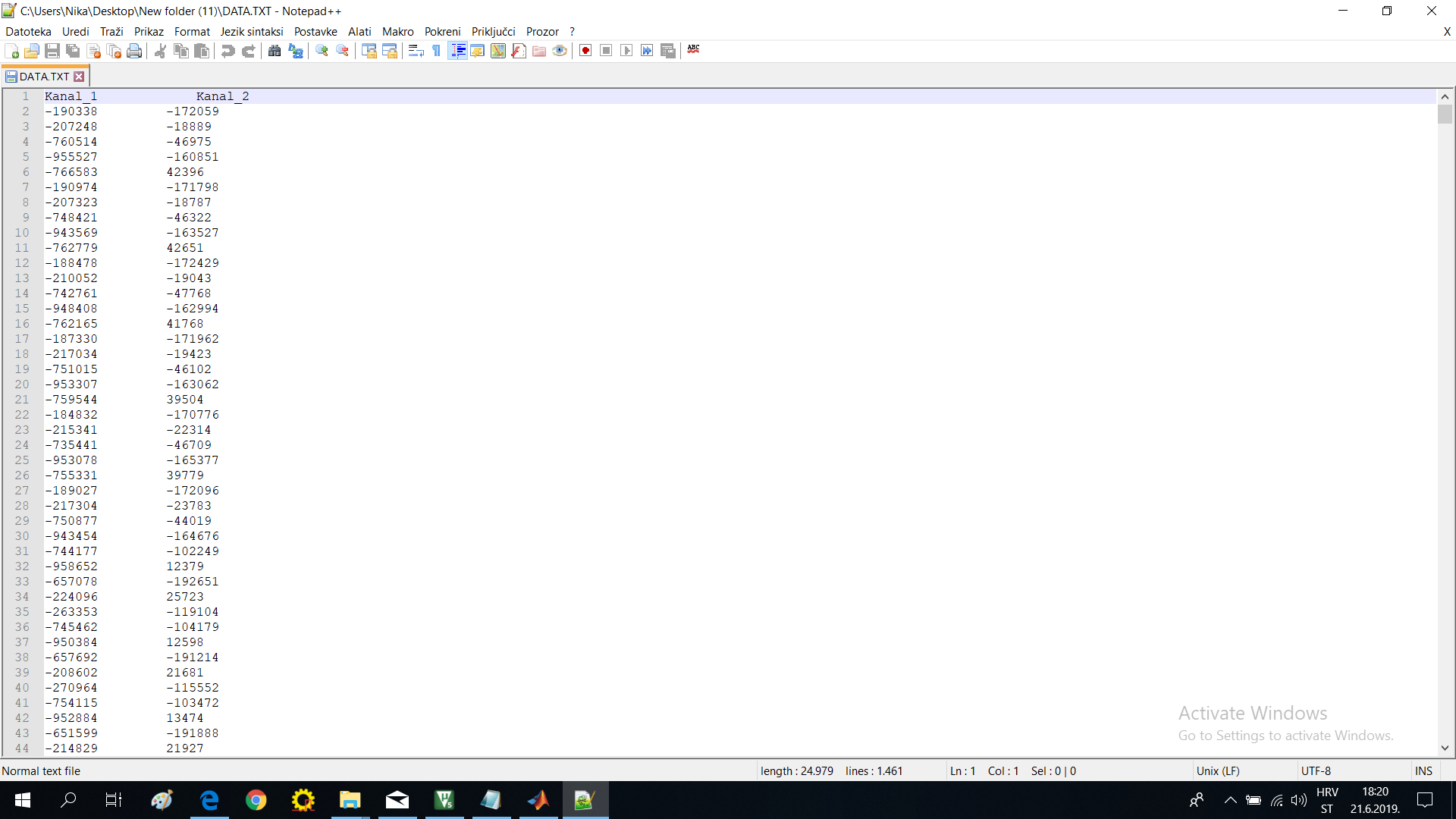The width and height of the screenshot is (1456, 819).
Task: Run the macro multiple times icon
Action: (647, 51)
